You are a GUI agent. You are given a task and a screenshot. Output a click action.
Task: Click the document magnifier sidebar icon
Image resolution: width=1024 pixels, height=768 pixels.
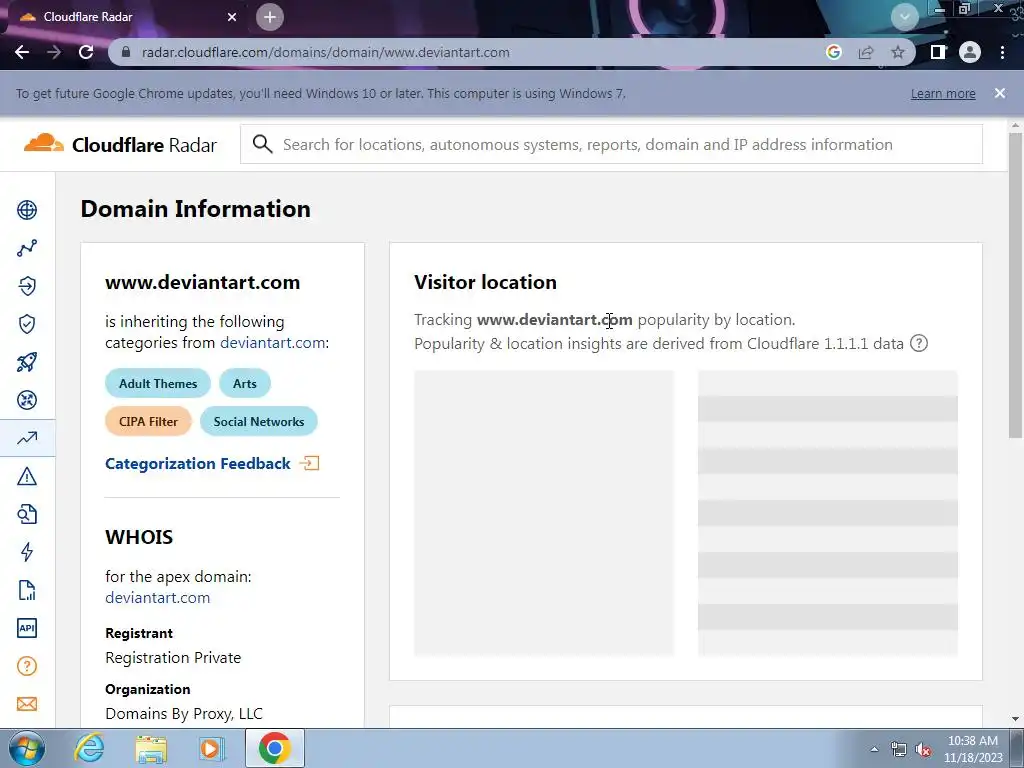(27, 514)
